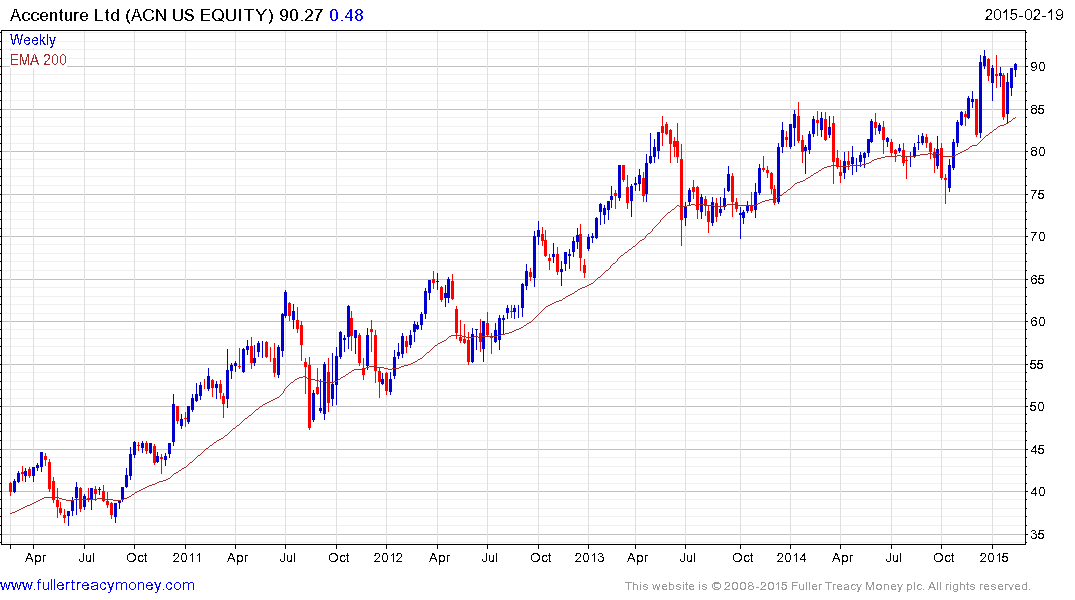Screen dimensions: 1075x600
Task: Select the last price value 90.27
Action: click(x=301, y=15)
